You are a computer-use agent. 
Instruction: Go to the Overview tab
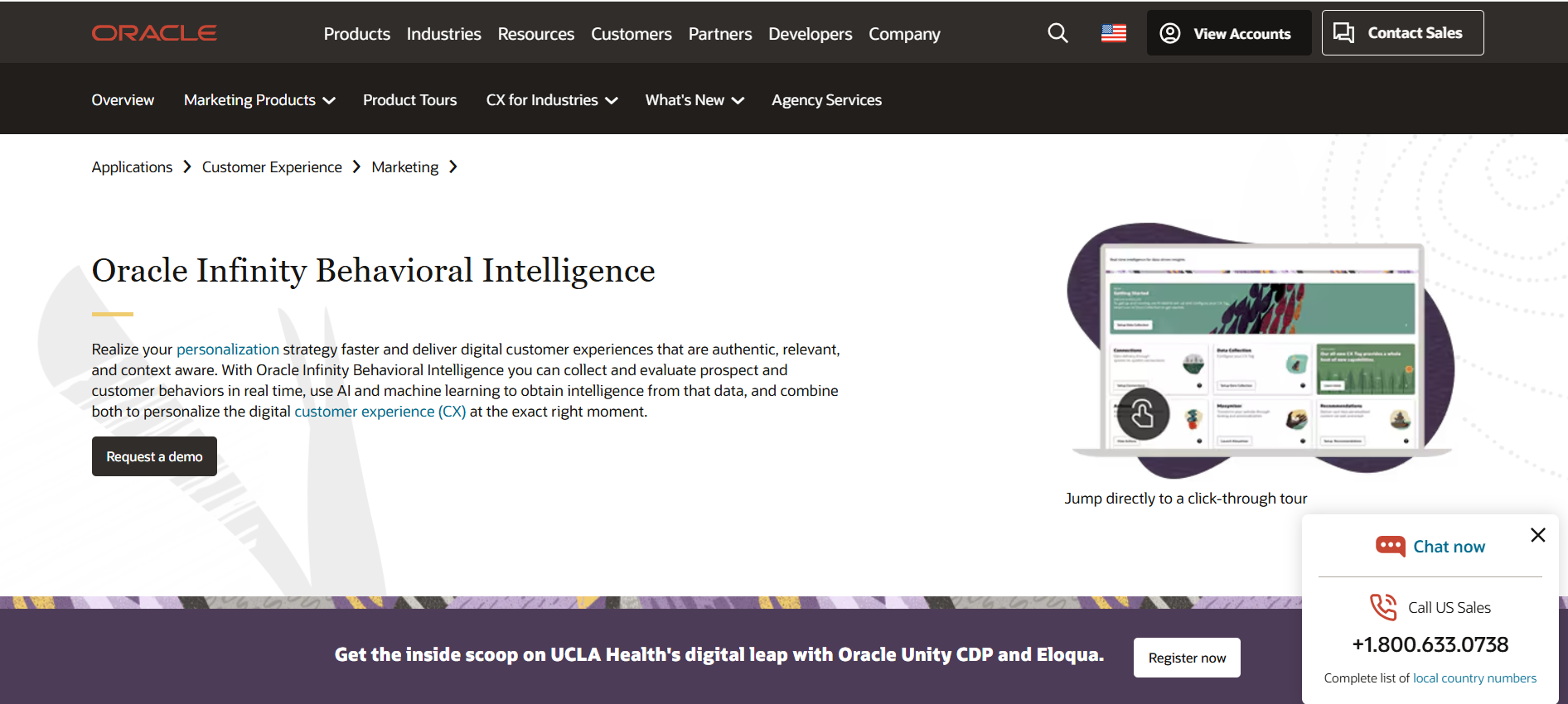pos(123,100)
